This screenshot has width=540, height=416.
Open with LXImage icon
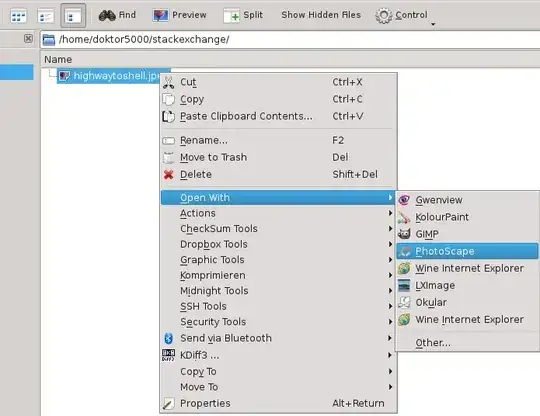click(404, 285)
